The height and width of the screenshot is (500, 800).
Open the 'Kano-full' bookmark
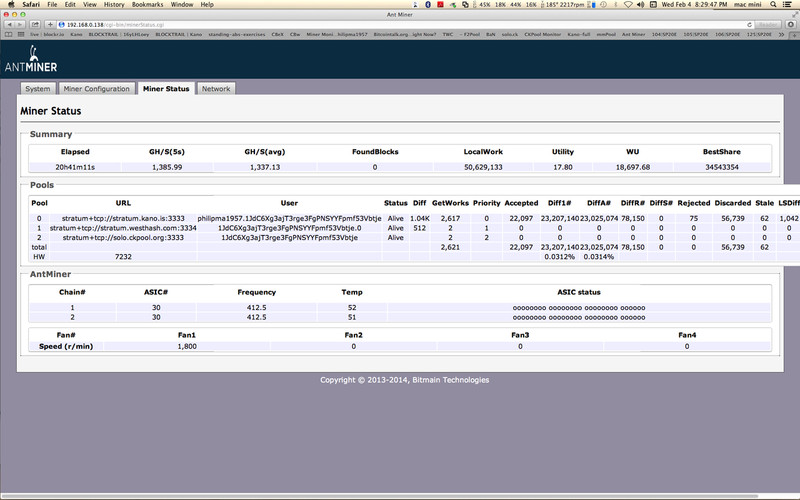click(x=579, y=34)
